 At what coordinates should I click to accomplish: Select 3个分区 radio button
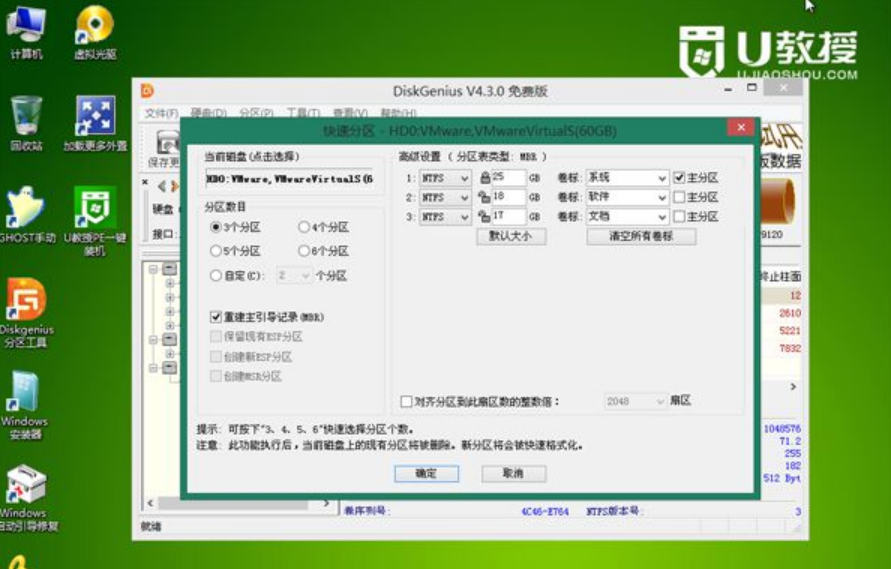coord(215,227)
